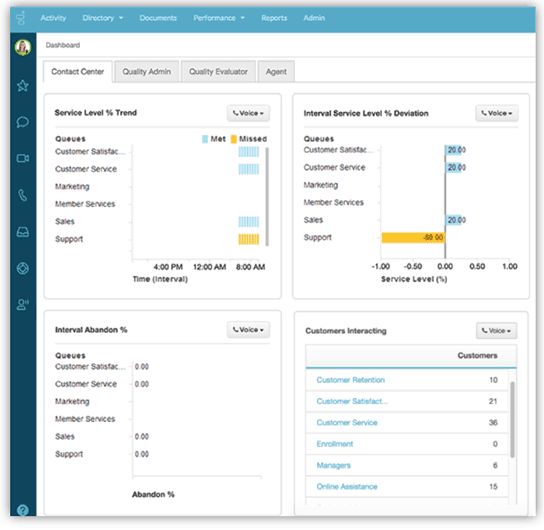Open Voice dropdown in Interval Abandon panel
The width and height of the screenshot is (544, 530).
pyautogui.click(x=248, y=330)
